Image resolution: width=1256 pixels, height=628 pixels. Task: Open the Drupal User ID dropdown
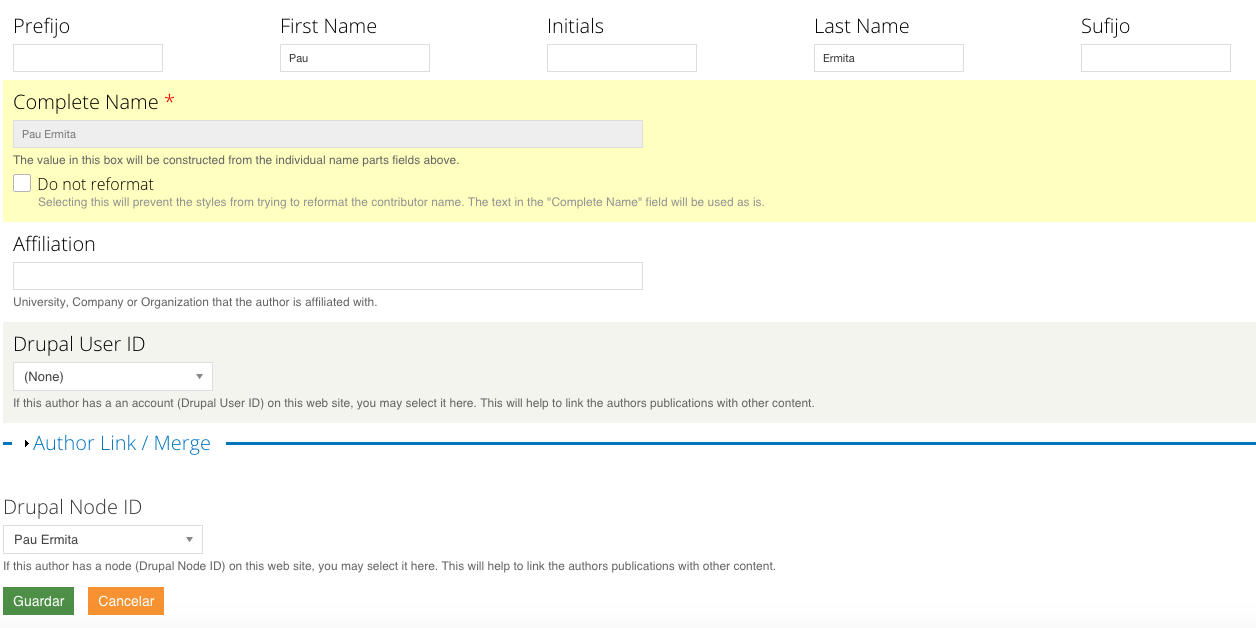coord(112,376)
